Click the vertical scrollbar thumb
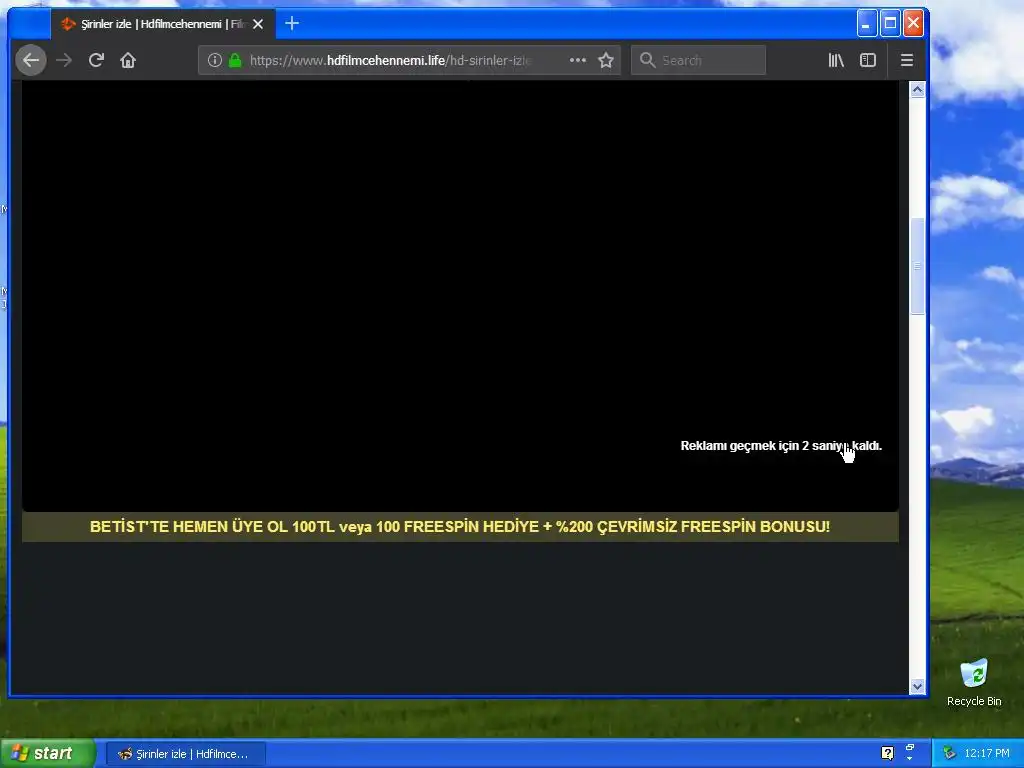Screen dimensions: 1024x768 point(918,266)
